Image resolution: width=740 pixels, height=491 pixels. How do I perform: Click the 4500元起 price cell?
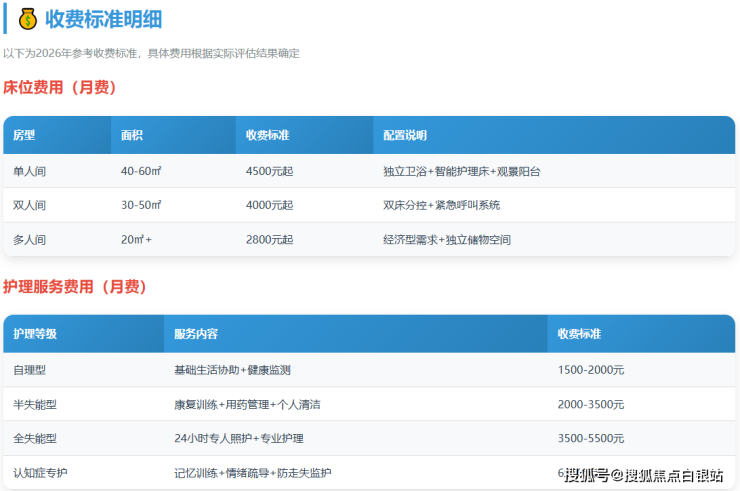pos(269,171)
